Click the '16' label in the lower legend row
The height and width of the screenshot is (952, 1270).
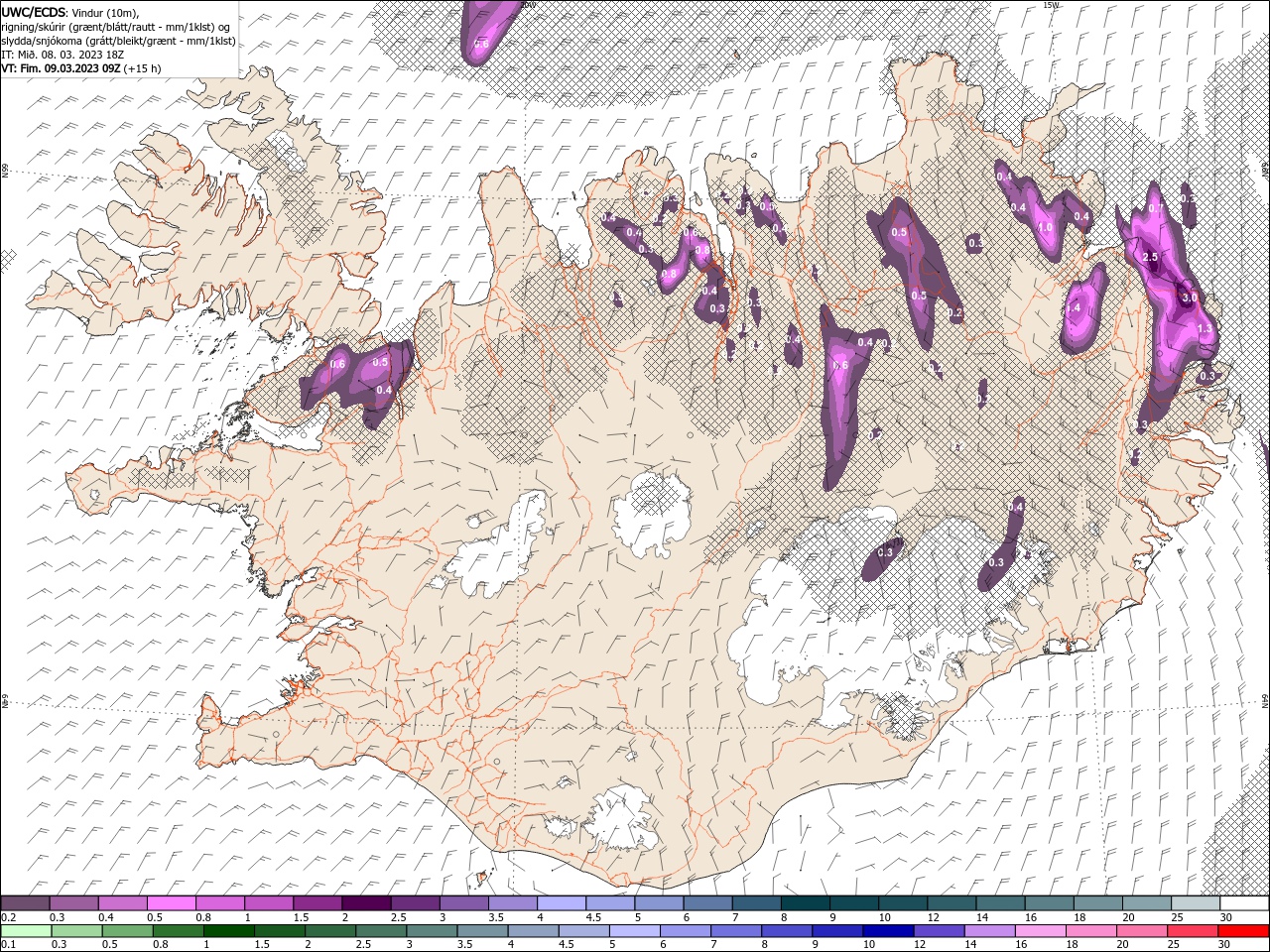1022,944
